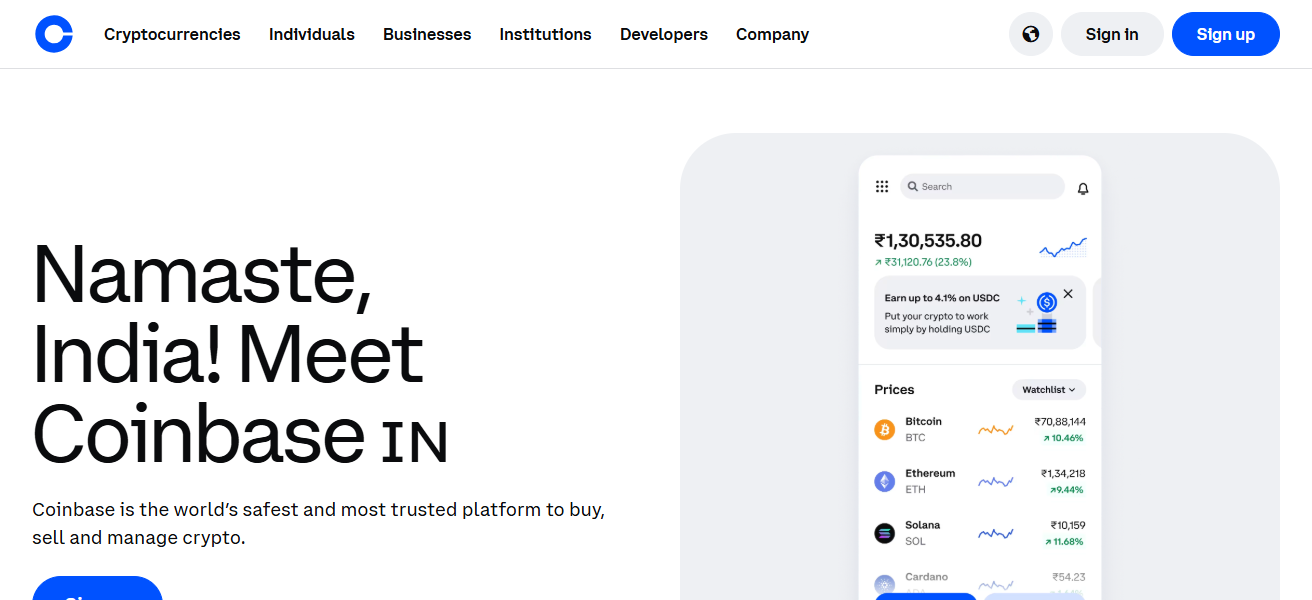Open notifications via the bell icon
Screen dimensions: 1312x600
[x=1082, y=187]
